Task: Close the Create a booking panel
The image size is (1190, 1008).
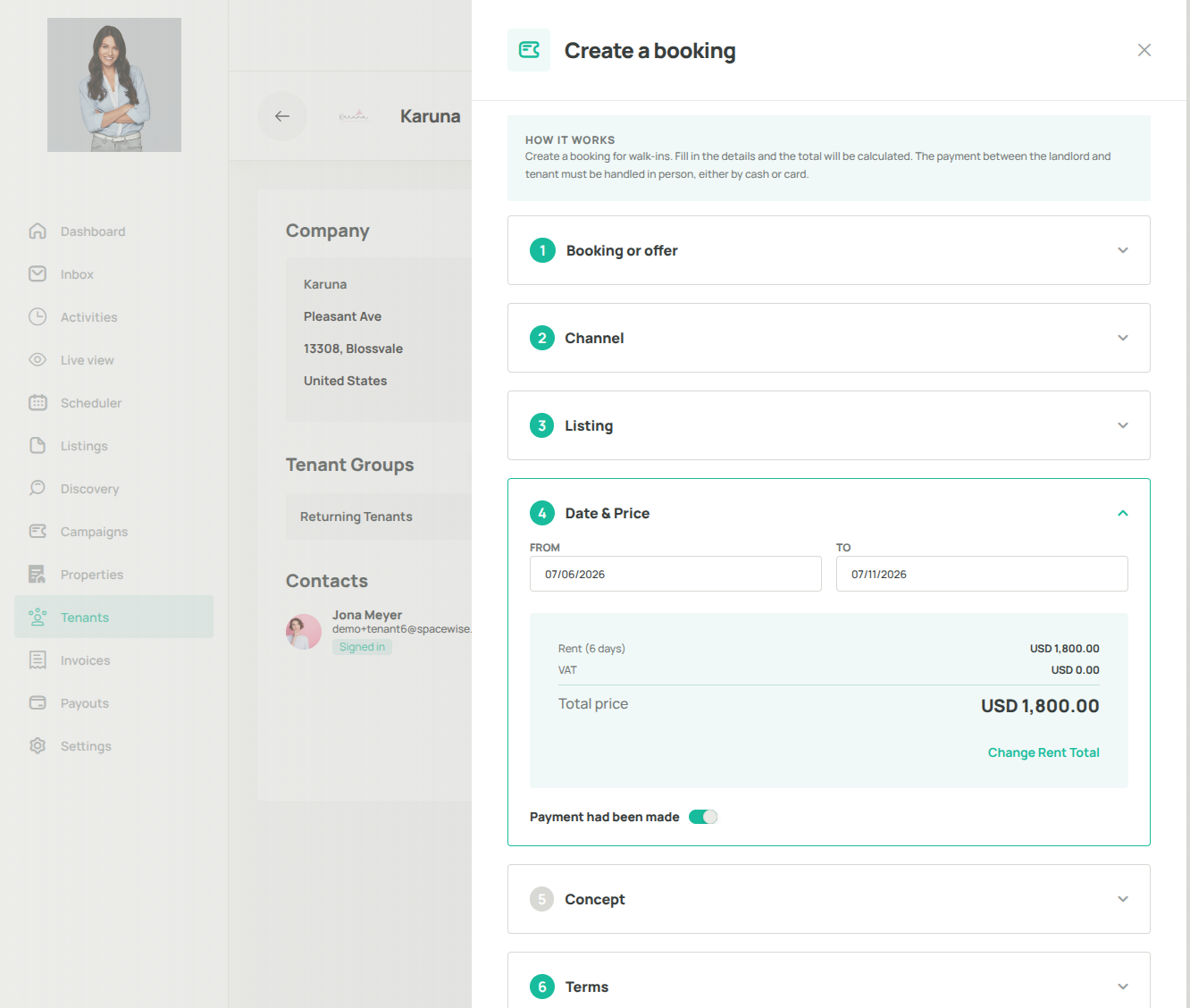Action: click(x=1144, y=50)
